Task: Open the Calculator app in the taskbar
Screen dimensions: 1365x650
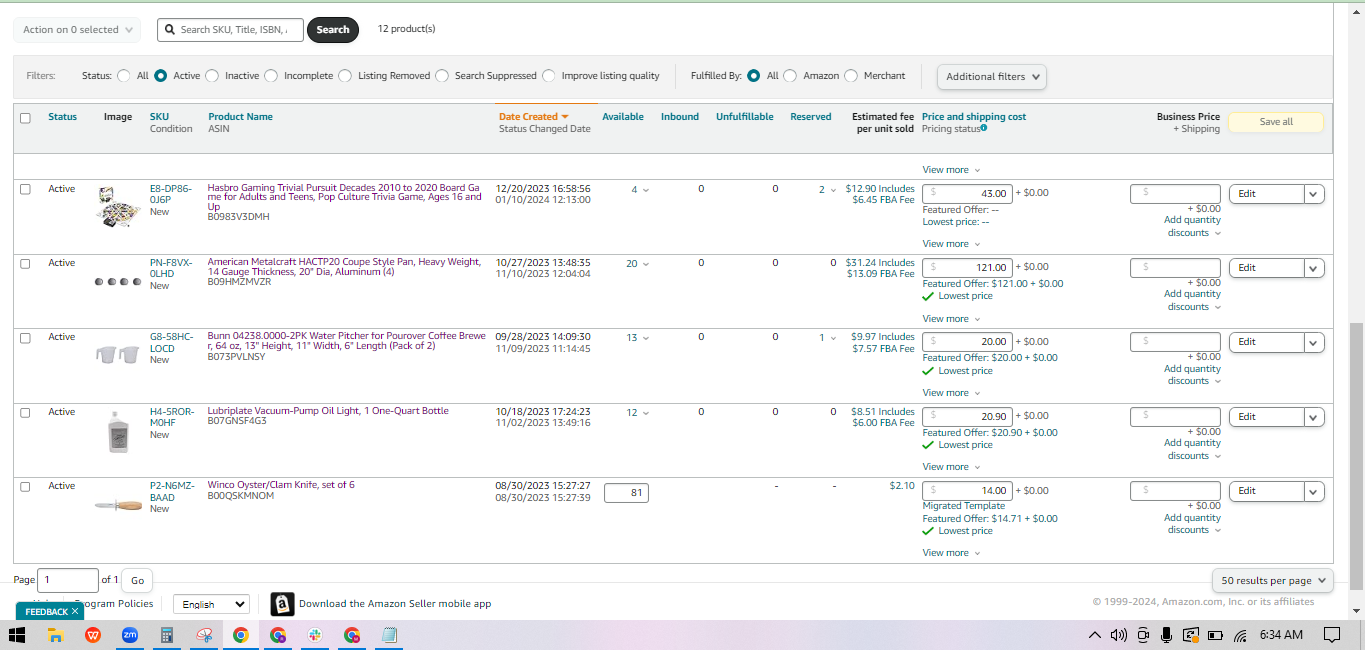Action: [167, 635]
